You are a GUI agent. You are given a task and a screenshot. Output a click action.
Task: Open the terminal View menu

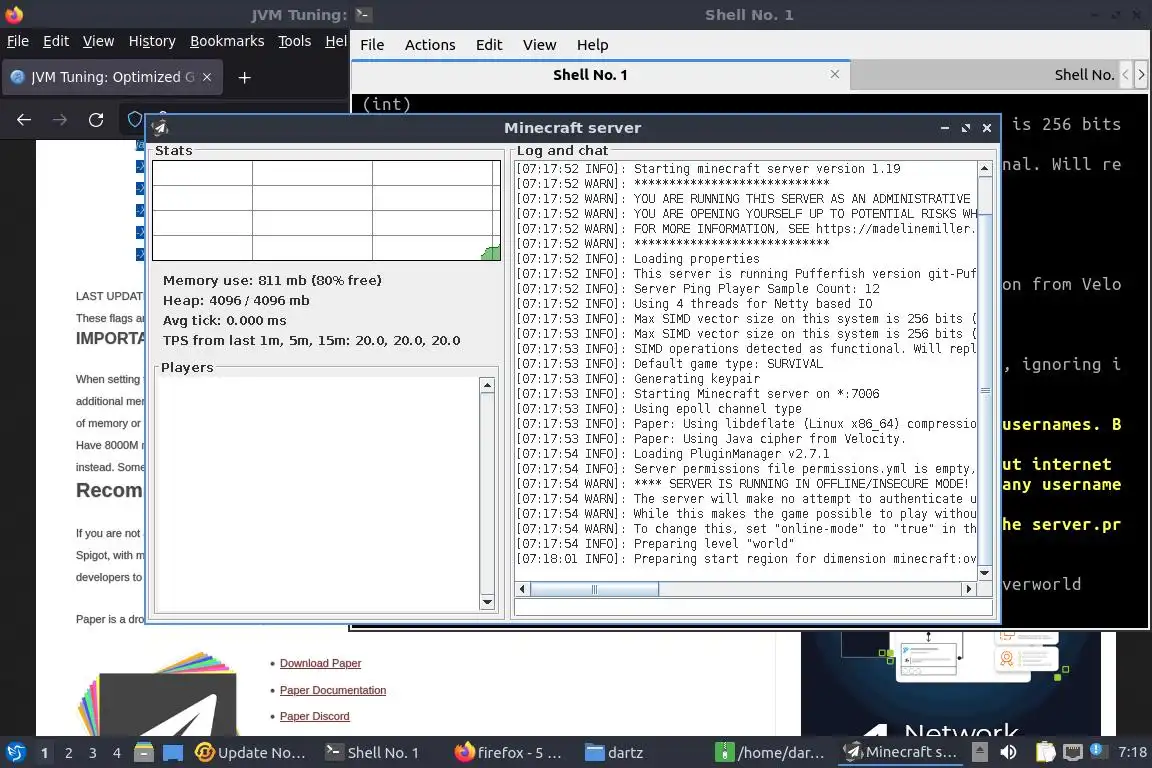pos(539,45)
